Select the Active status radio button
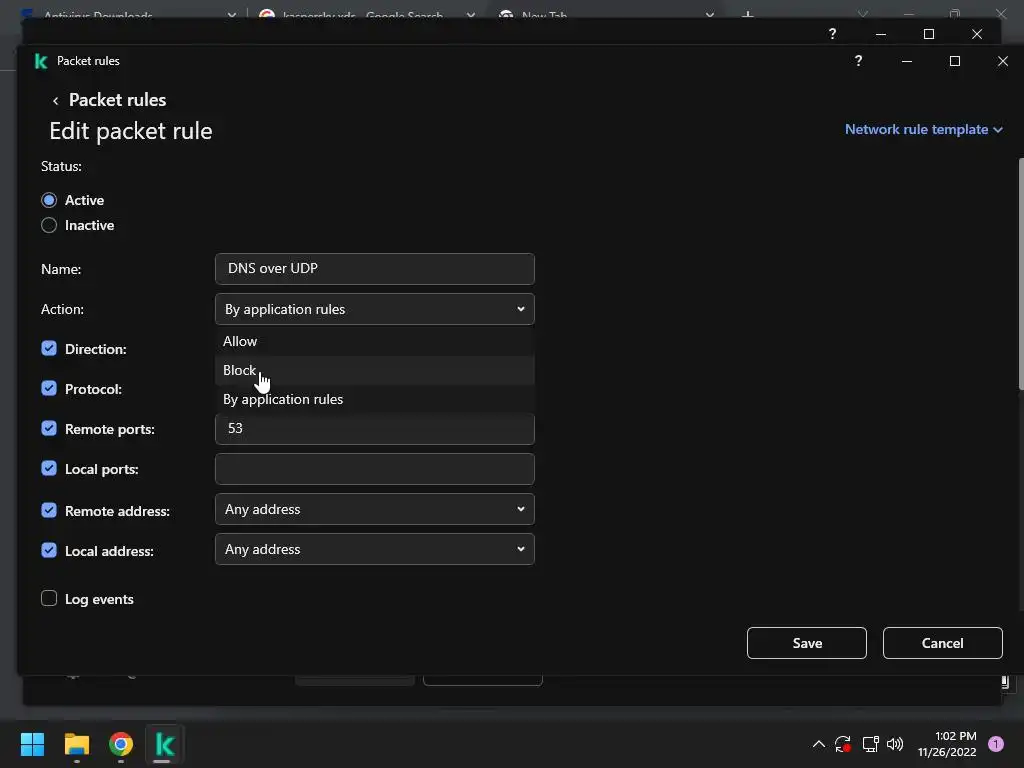 click(x=49, y=200)
